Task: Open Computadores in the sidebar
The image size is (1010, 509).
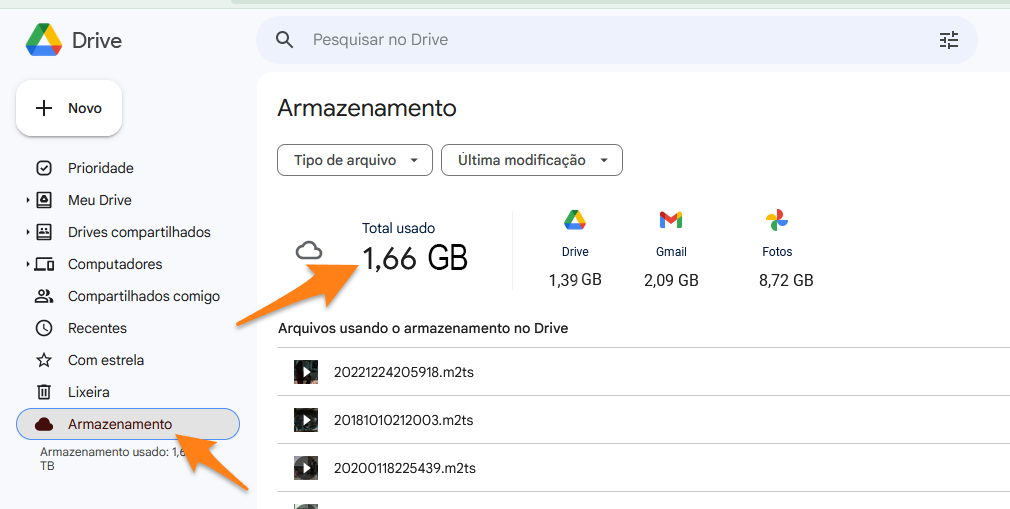Action: [x=115, y=264]
